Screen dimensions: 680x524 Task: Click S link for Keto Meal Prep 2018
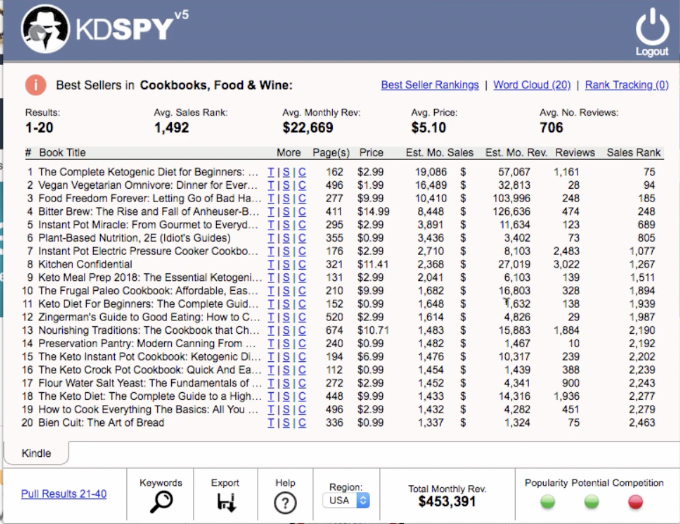coord(286,278)
